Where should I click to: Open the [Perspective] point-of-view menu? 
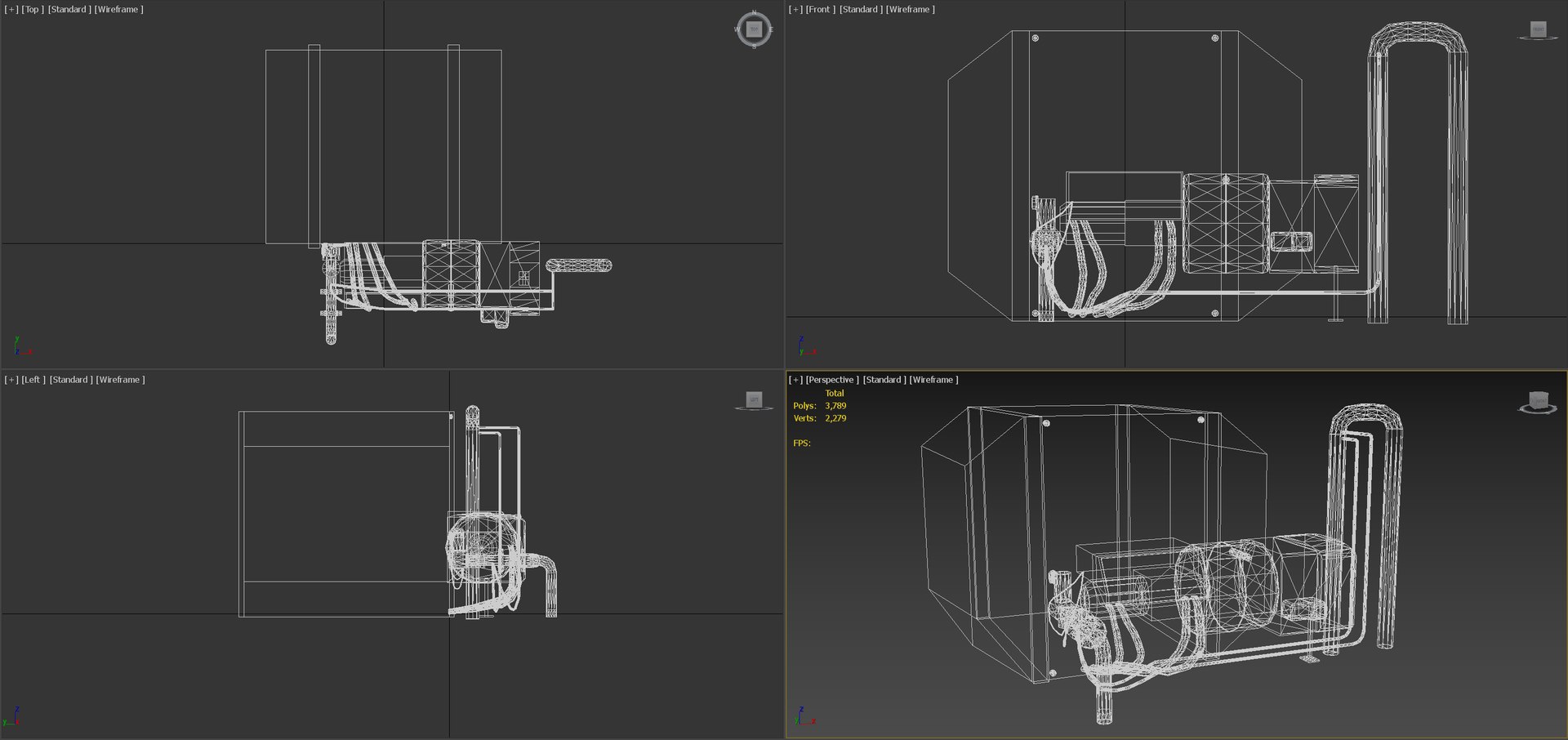832,380
